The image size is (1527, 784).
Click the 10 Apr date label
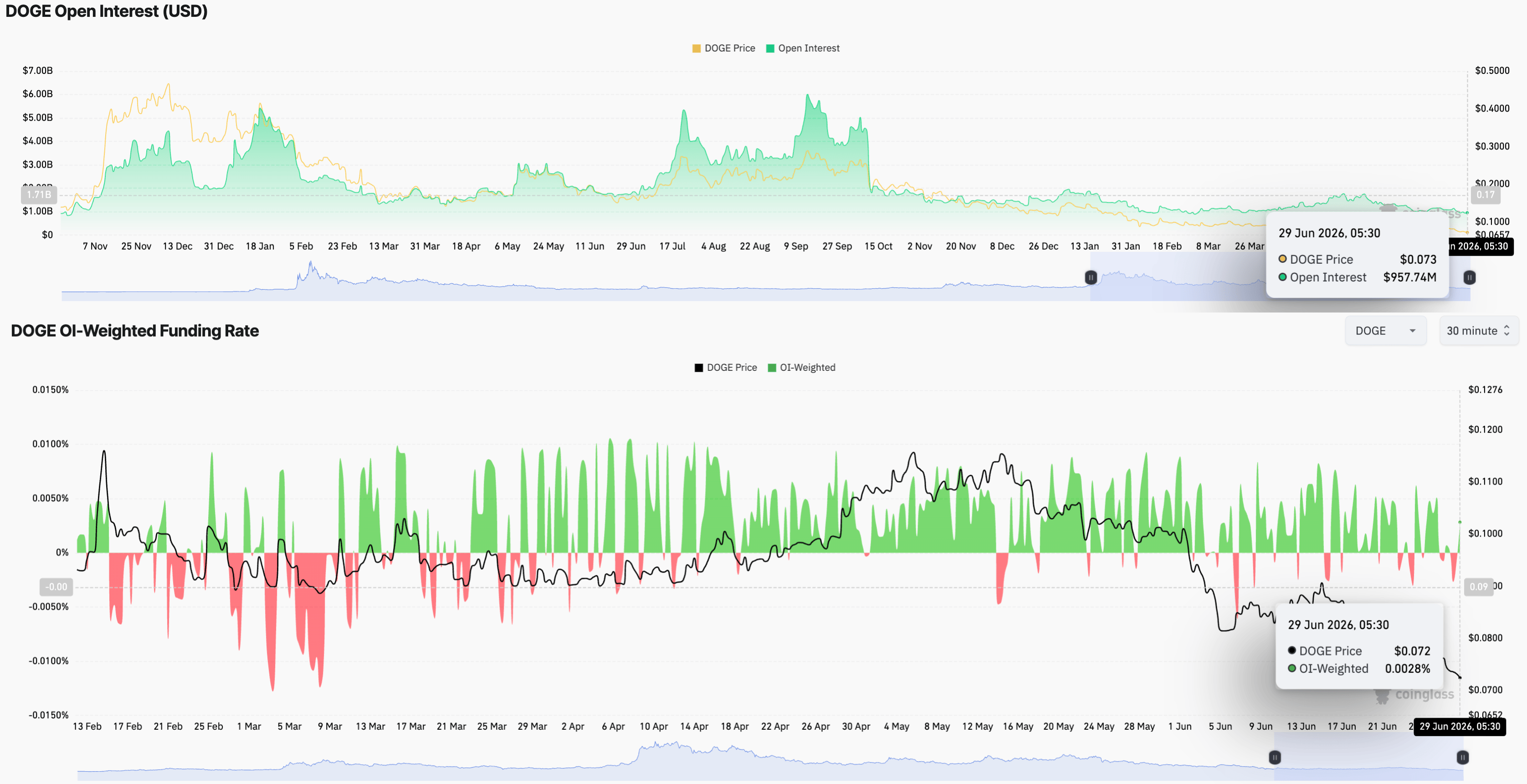(654, 727)
